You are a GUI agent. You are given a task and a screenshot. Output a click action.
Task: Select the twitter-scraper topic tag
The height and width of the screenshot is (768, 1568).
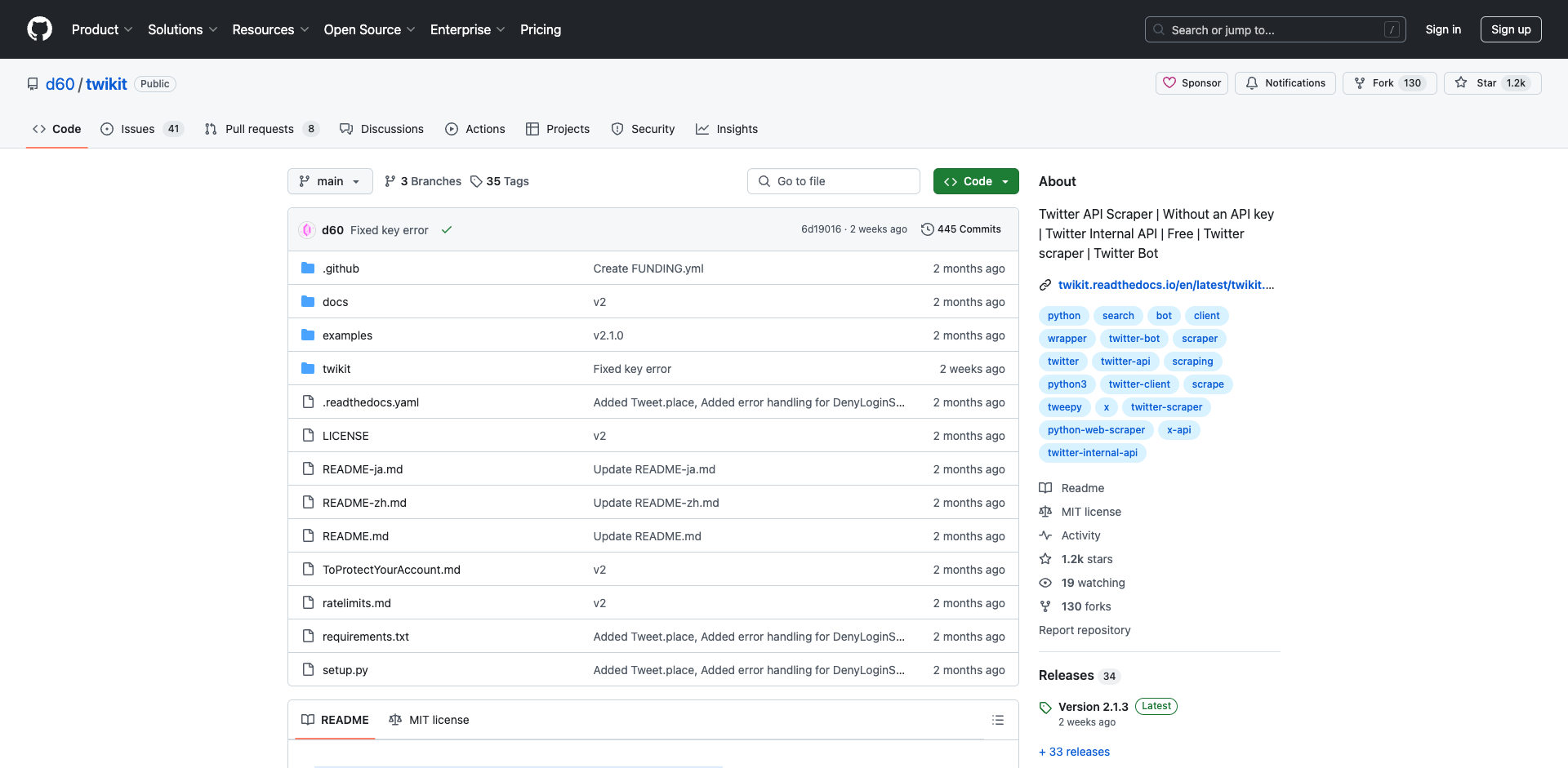[x=1166, y=407]
